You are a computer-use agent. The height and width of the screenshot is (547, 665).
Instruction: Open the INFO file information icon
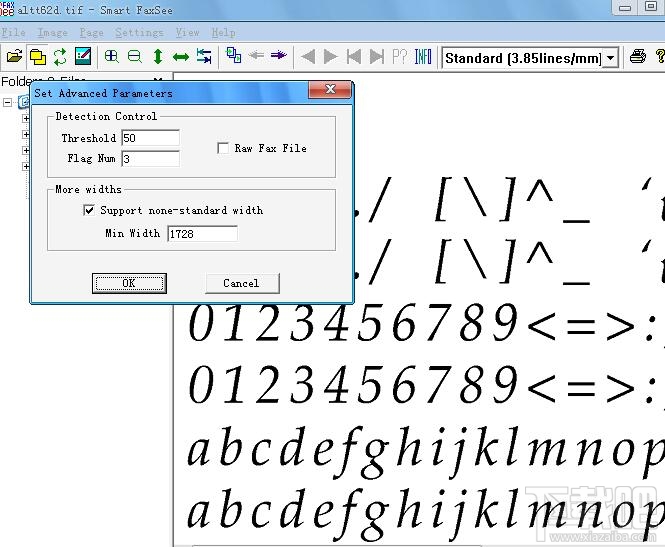tap(423, 56)
